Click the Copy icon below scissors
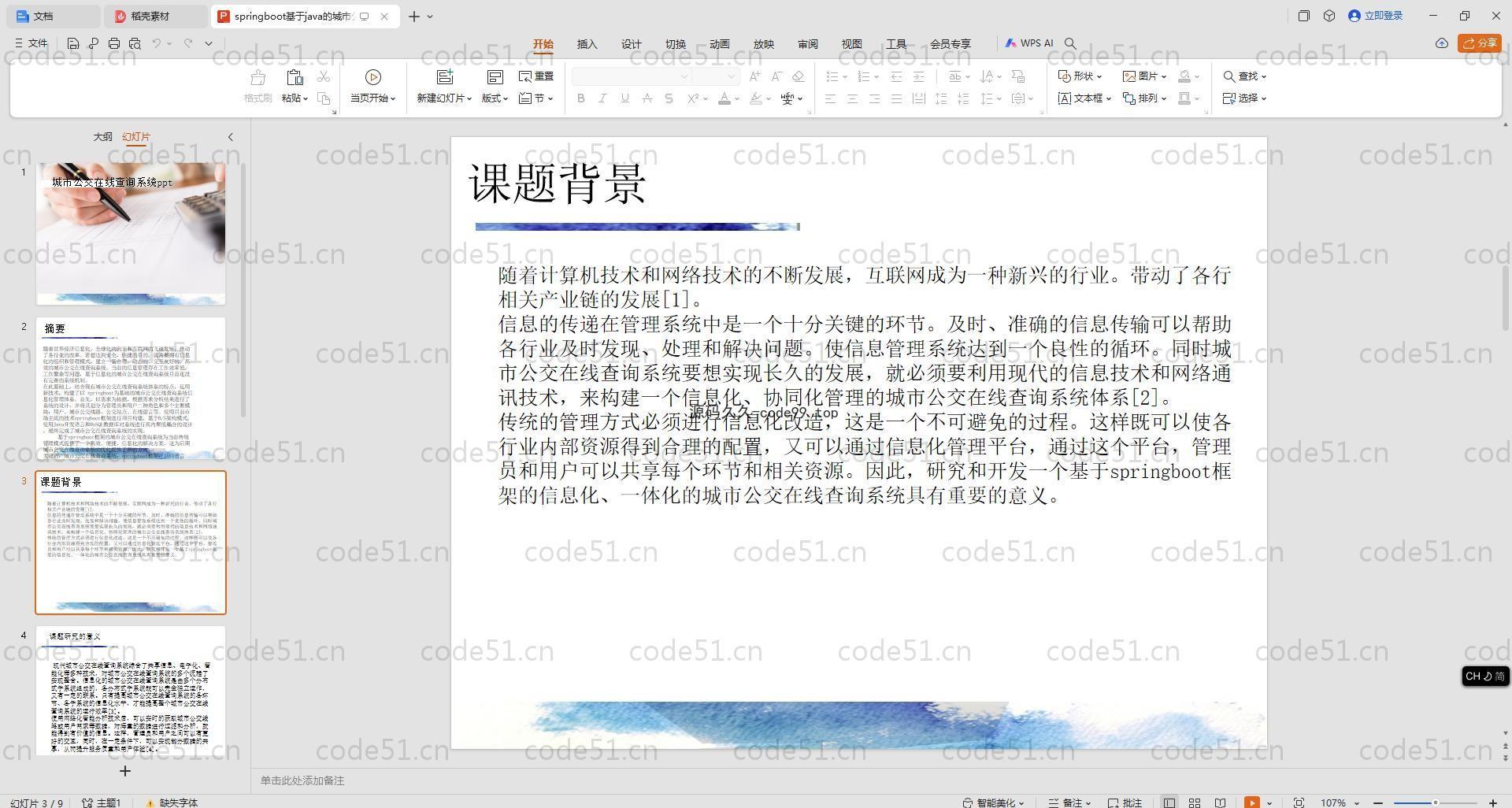This screenshot has width=1512, height=808. (324, 98)
